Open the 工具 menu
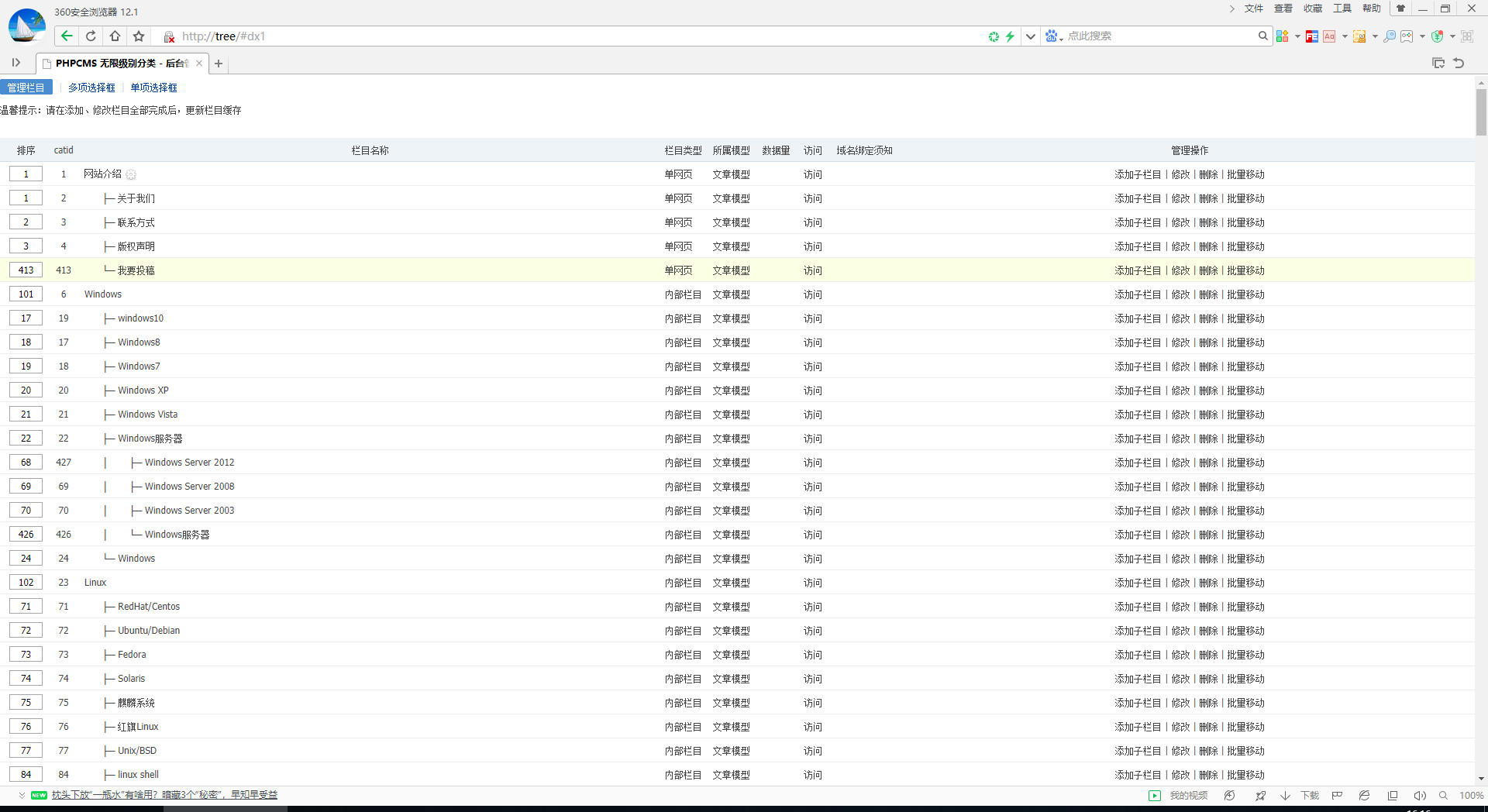The width and height of the screenshot is (1488, 812). coord(1342,9)
